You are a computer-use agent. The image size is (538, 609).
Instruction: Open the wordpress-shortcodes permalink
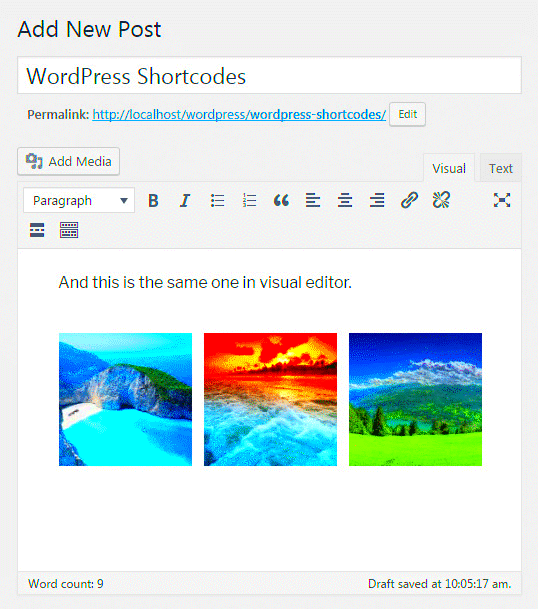pos(239,115)
